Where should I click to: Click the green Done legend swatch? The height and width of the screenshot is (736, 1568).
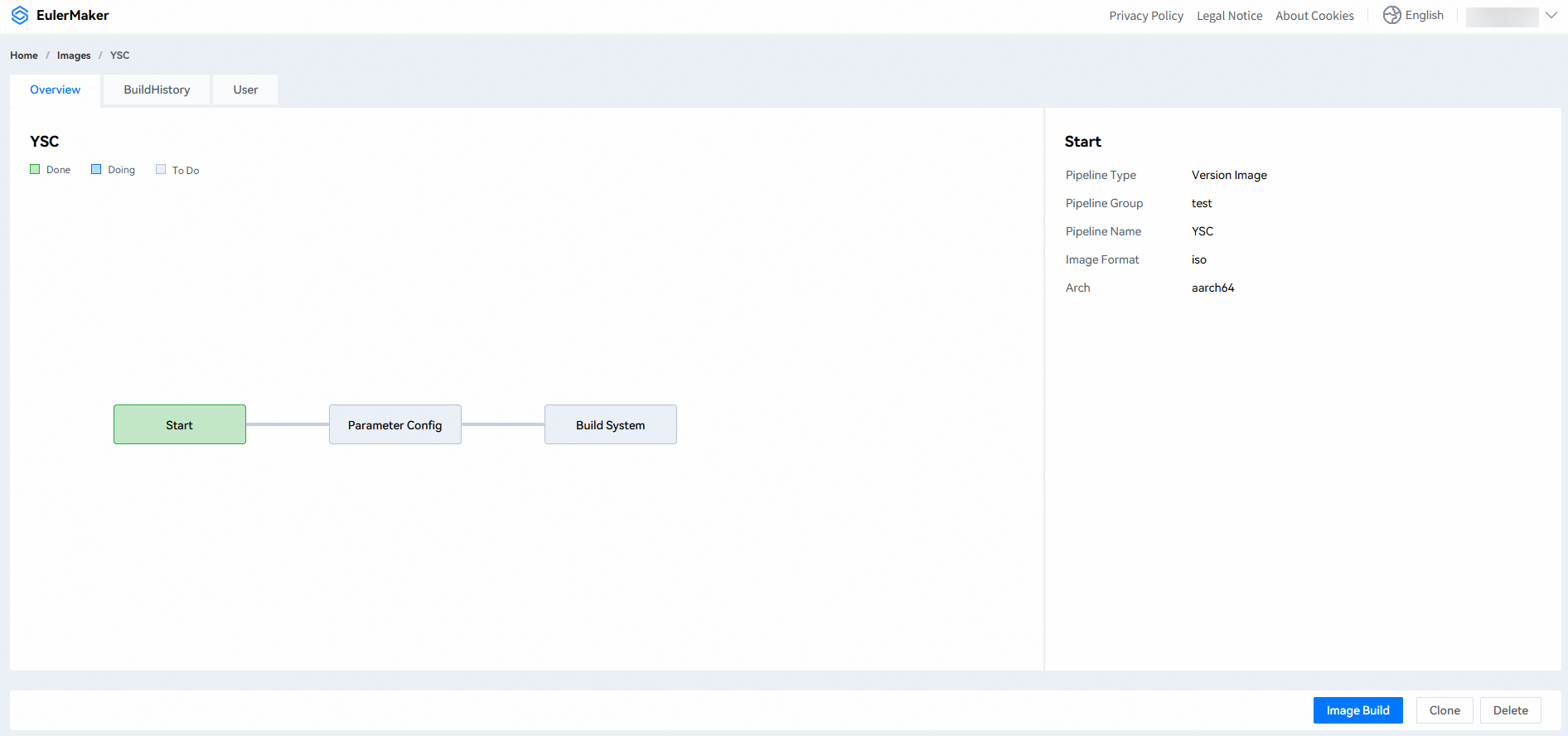(35, 169)
